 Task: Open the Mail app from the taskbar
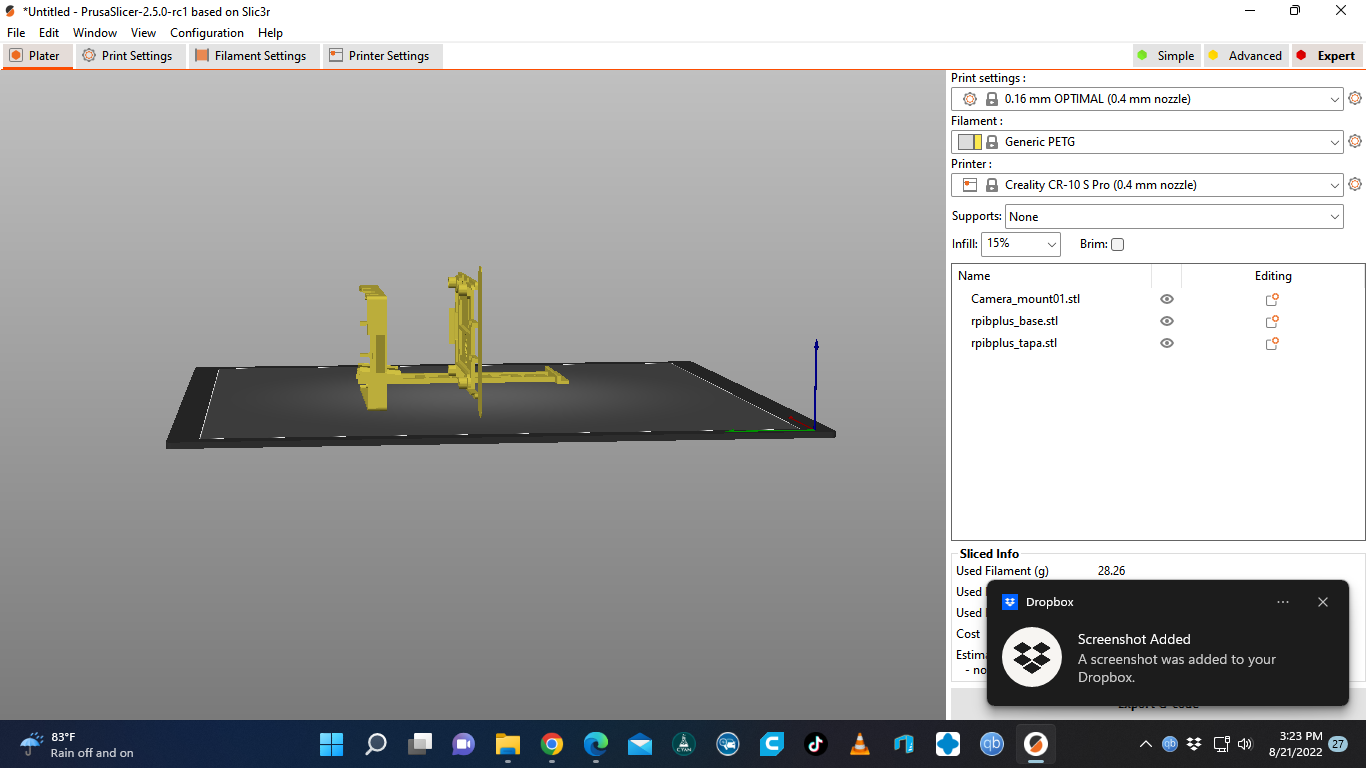pos(639,744)
